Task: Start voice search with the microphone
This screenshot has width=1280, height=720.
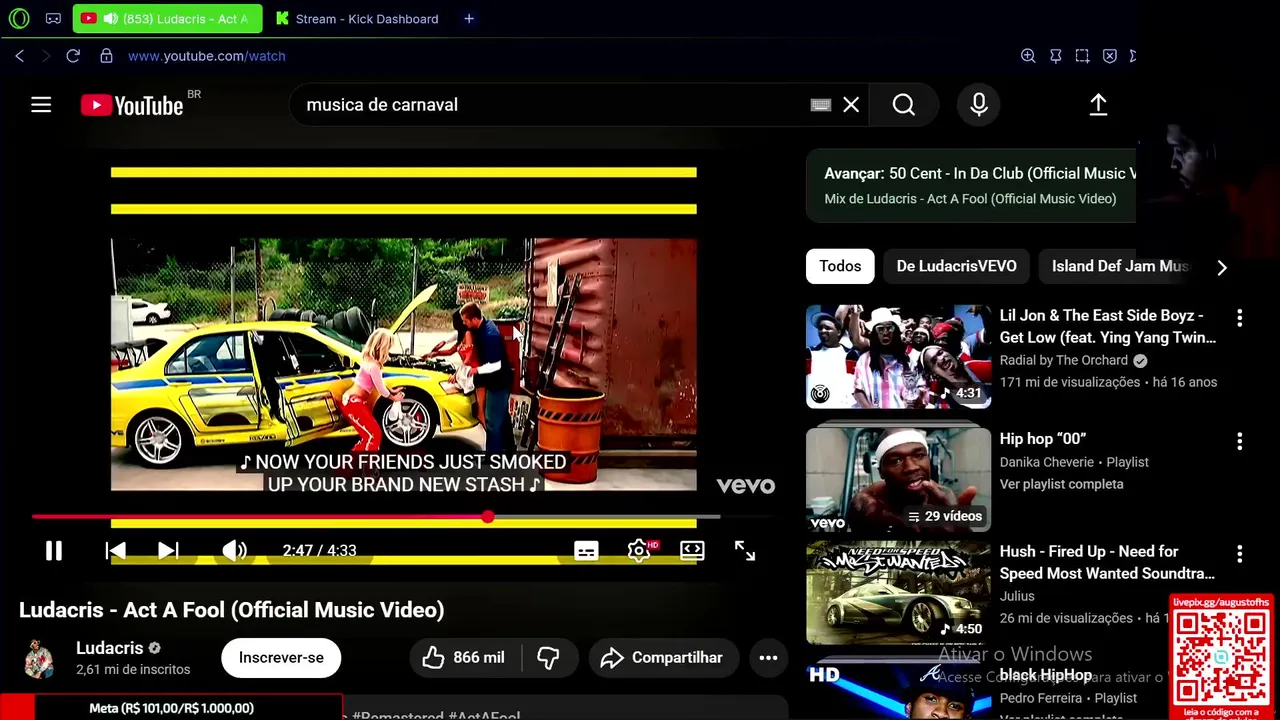Action: coord(979,105)
